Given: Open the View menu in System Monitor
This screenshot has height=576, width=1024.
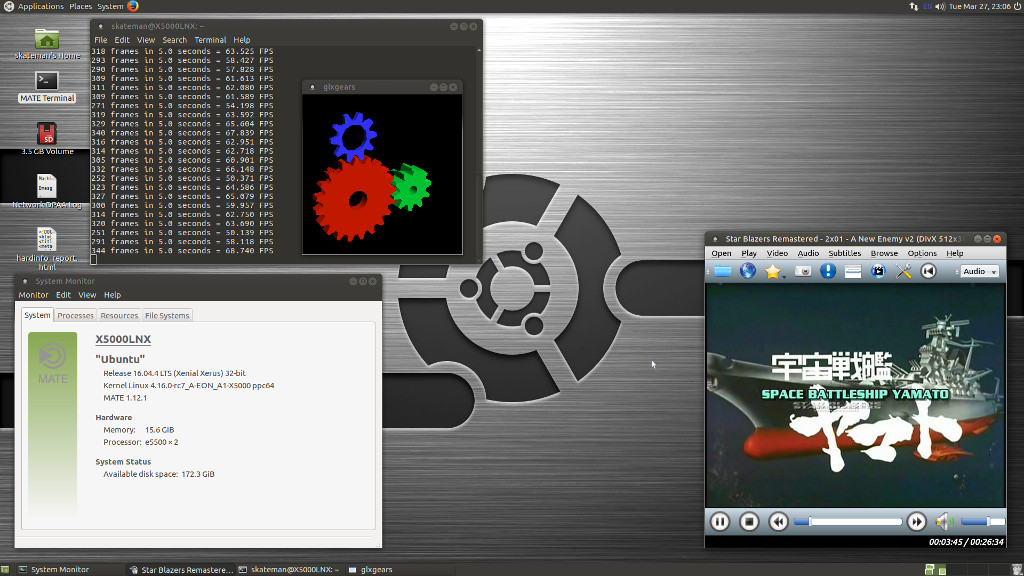Looking at the screenshot, I should 88,295.
